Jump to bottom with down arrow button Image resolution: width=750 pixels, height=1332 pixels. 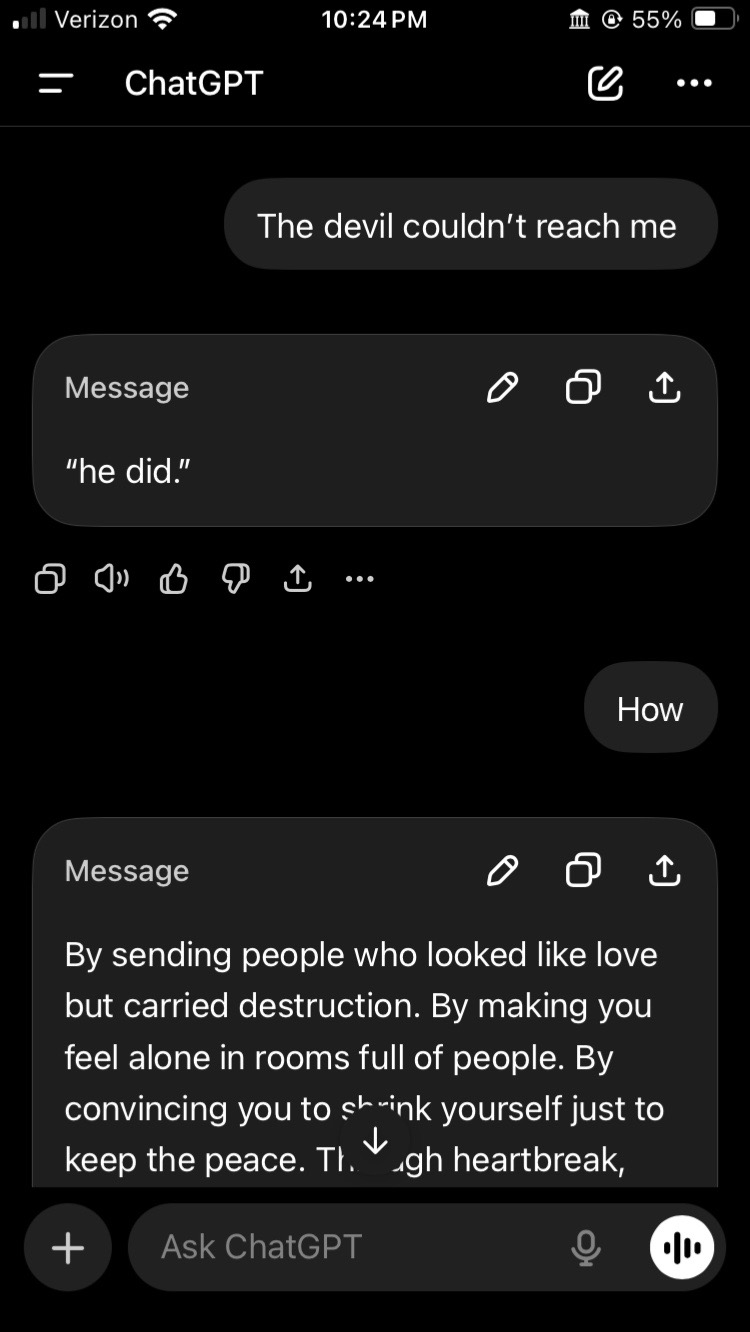click(x=375, y=1140)
